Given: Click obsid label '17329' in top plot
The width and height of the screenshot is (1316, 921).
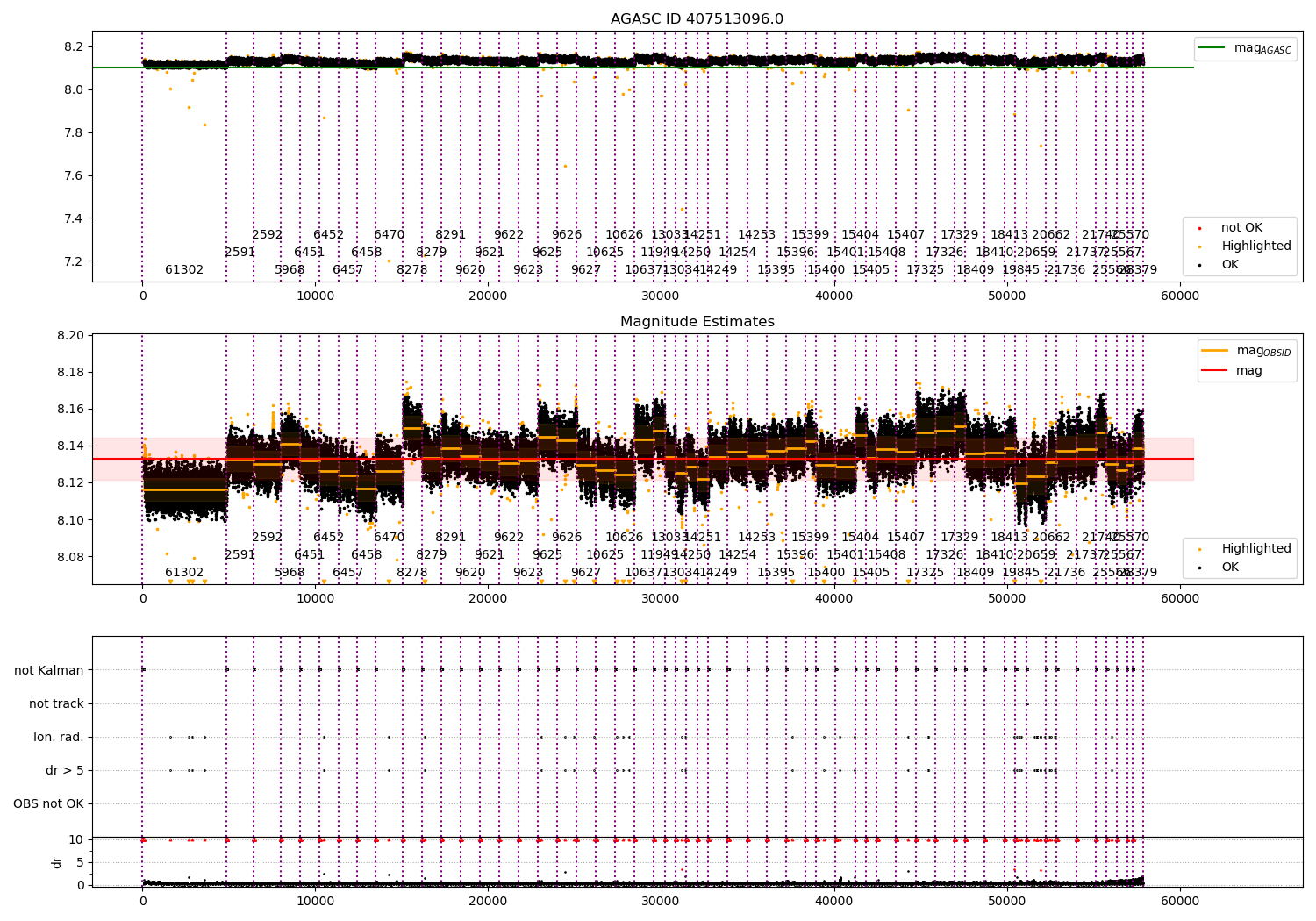Looking at the screenshot, I should coord(959,235).
